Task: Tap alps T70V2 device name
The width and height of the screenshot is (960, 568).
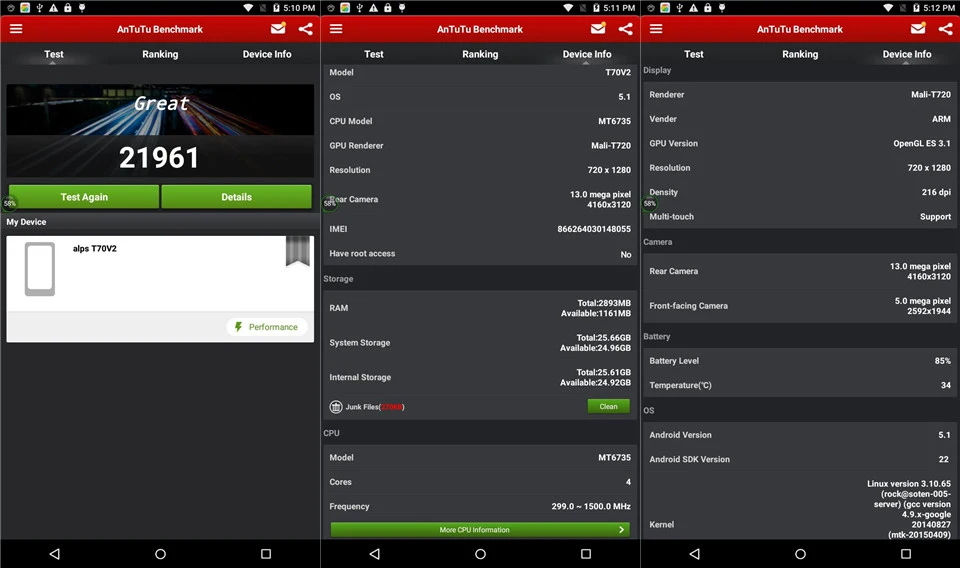Action: point(94,248)
